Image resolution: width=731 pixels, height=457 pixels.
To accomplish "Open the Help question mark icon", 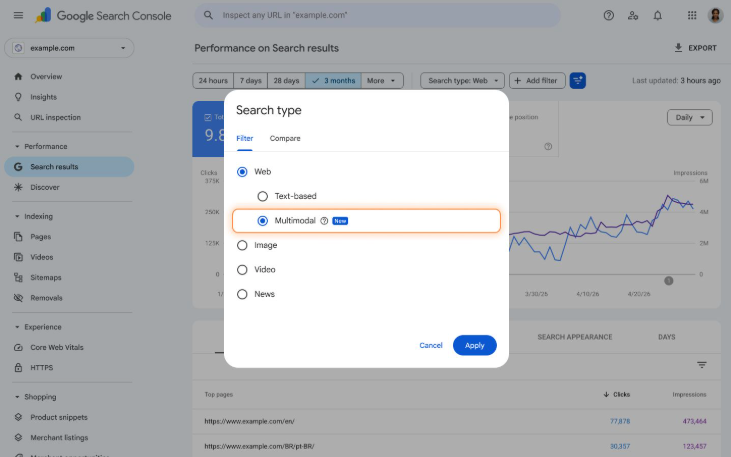I will coord(608,15).
